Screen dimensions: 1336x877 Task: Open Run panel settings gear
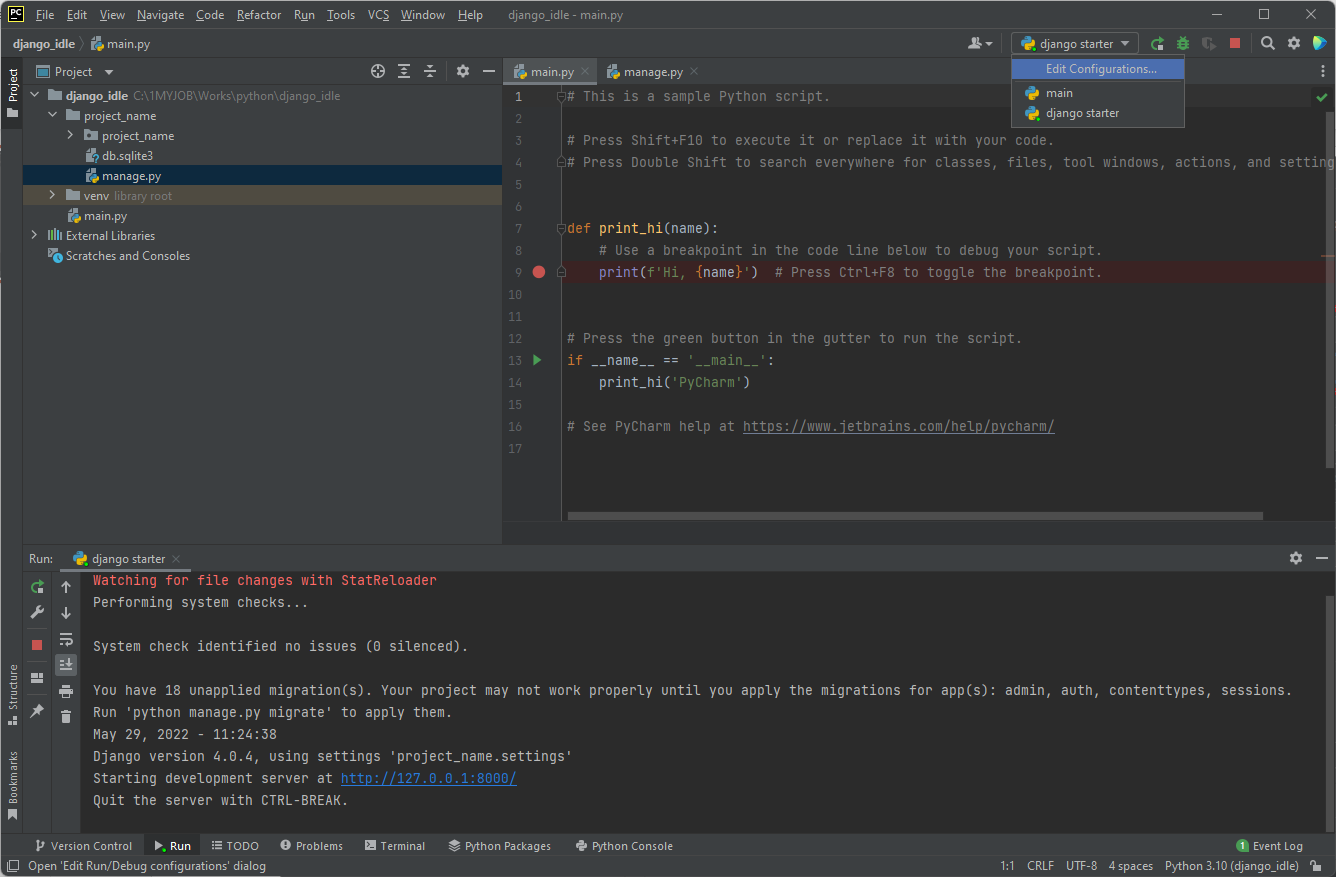(x=1296, y=558)
